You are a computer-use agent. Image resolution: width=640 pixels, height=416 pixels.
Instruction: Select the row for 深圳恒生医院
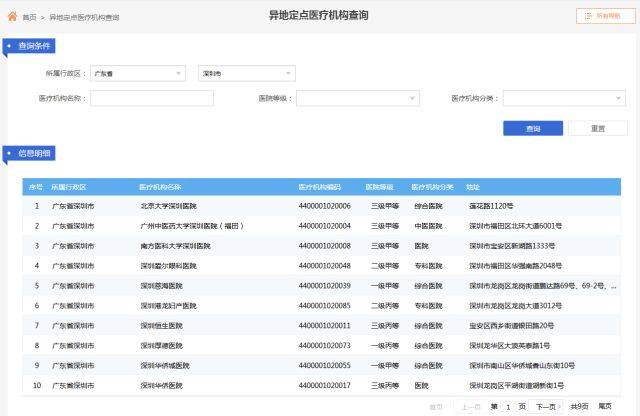point(320,325)
